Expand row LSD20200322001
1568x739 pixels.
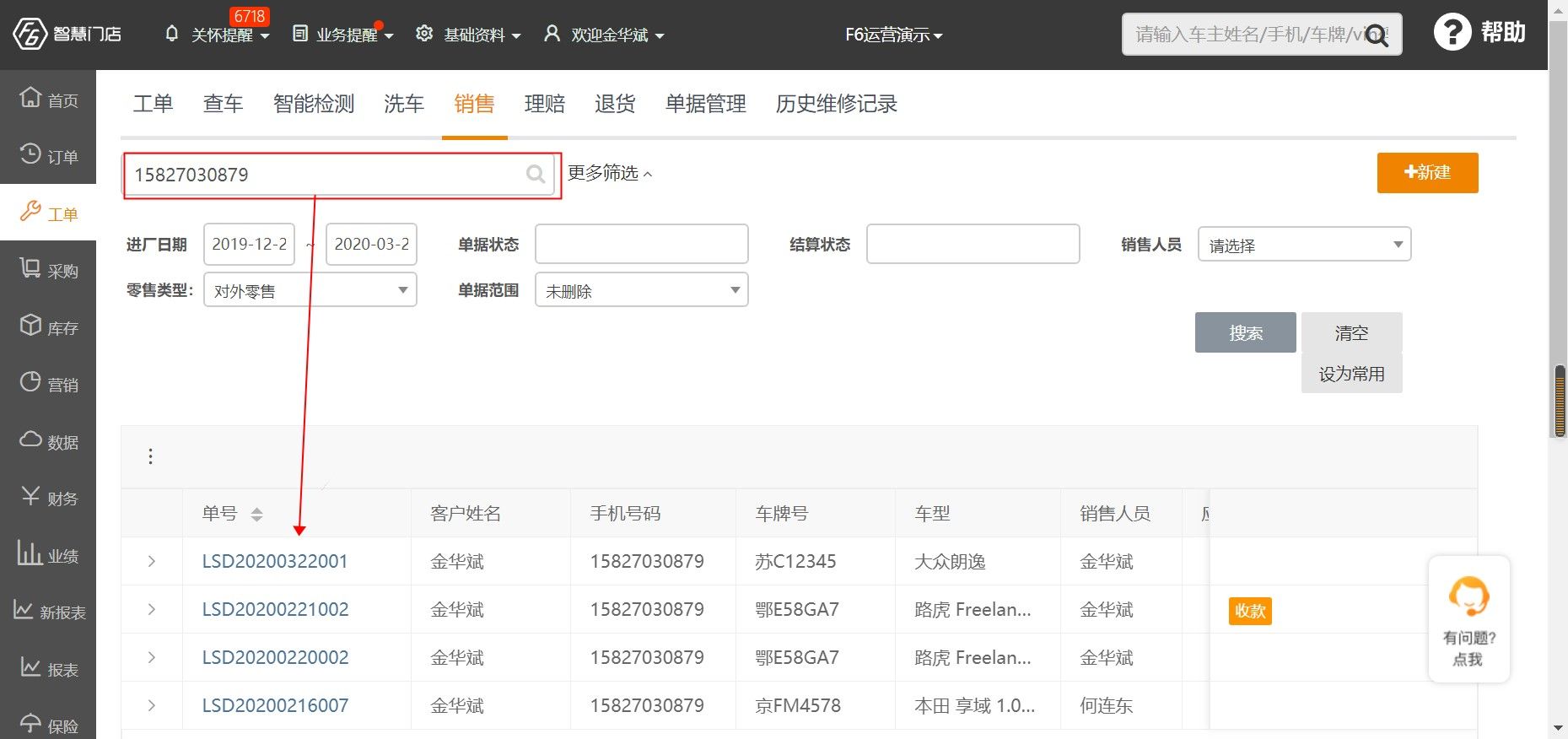[152, 561]
